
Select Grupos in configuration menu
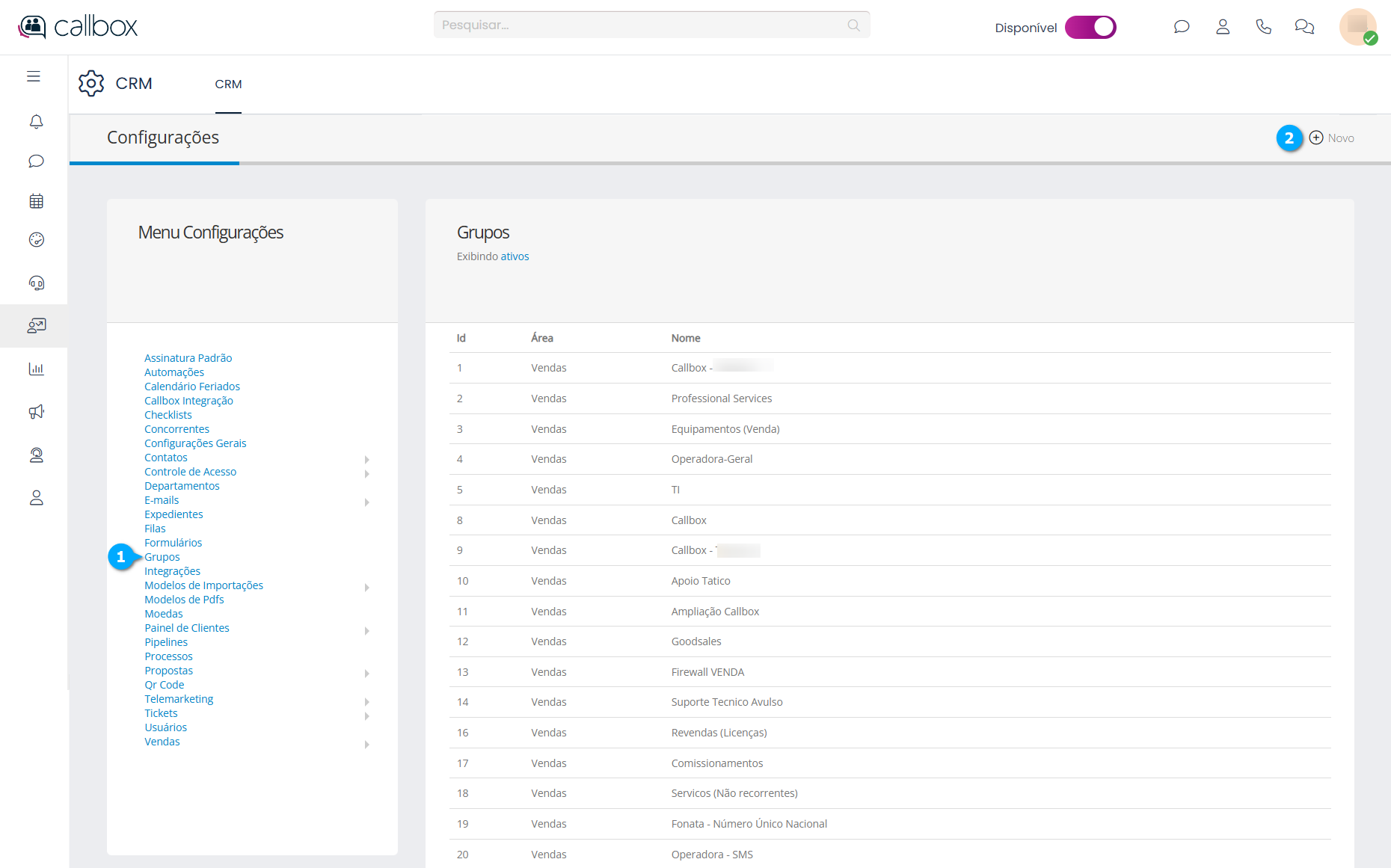tap(162, 557)
